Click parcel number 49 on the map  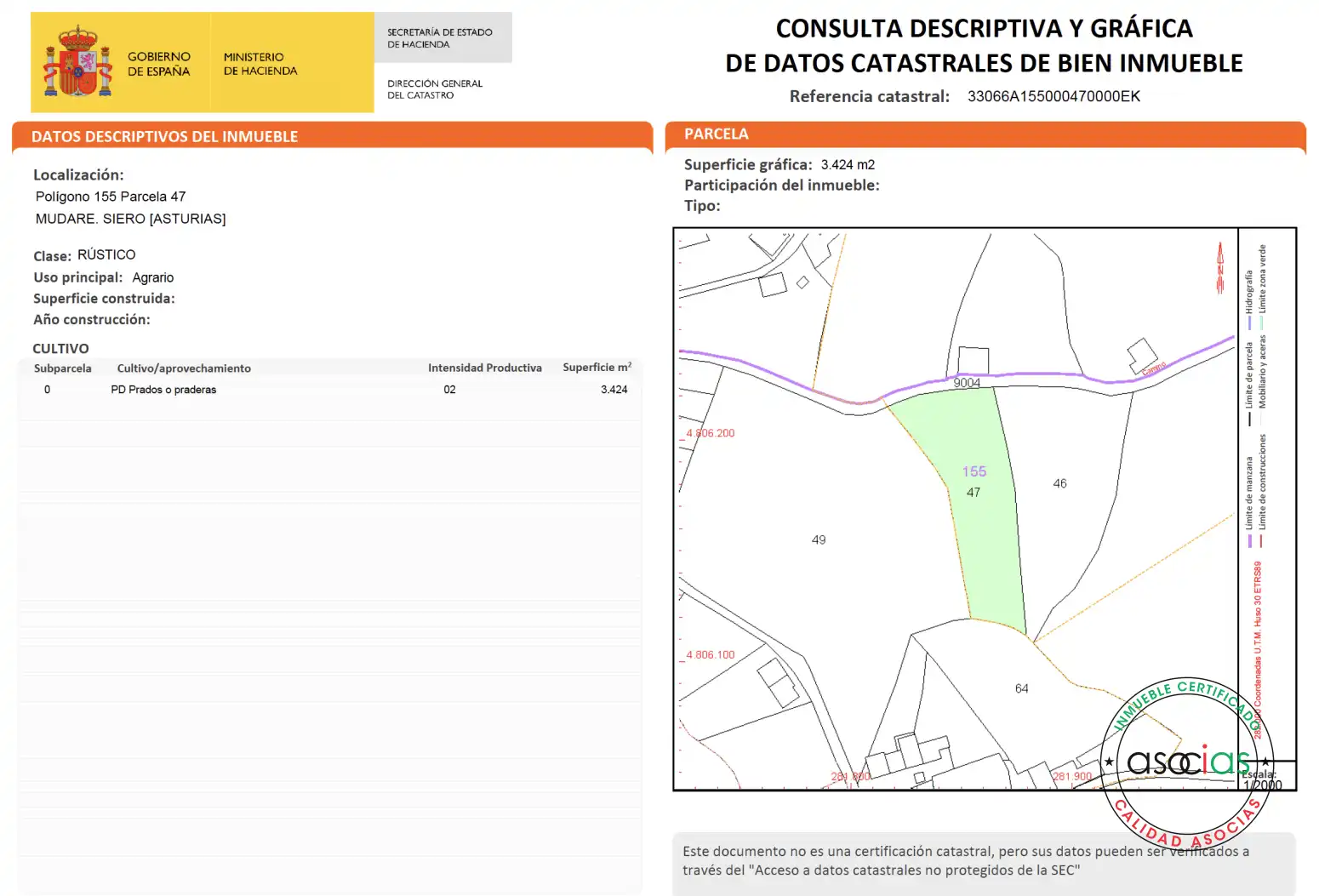(819, 539)
